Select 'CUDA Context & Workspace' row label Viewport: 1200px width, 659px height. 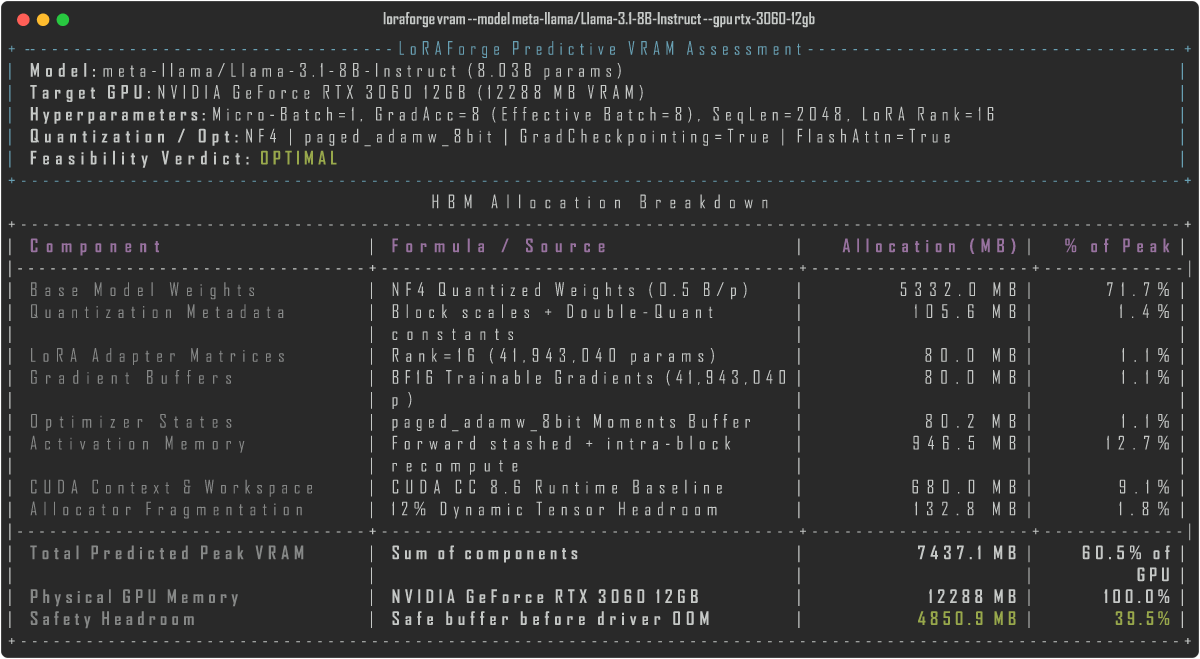tap(171, 489)
